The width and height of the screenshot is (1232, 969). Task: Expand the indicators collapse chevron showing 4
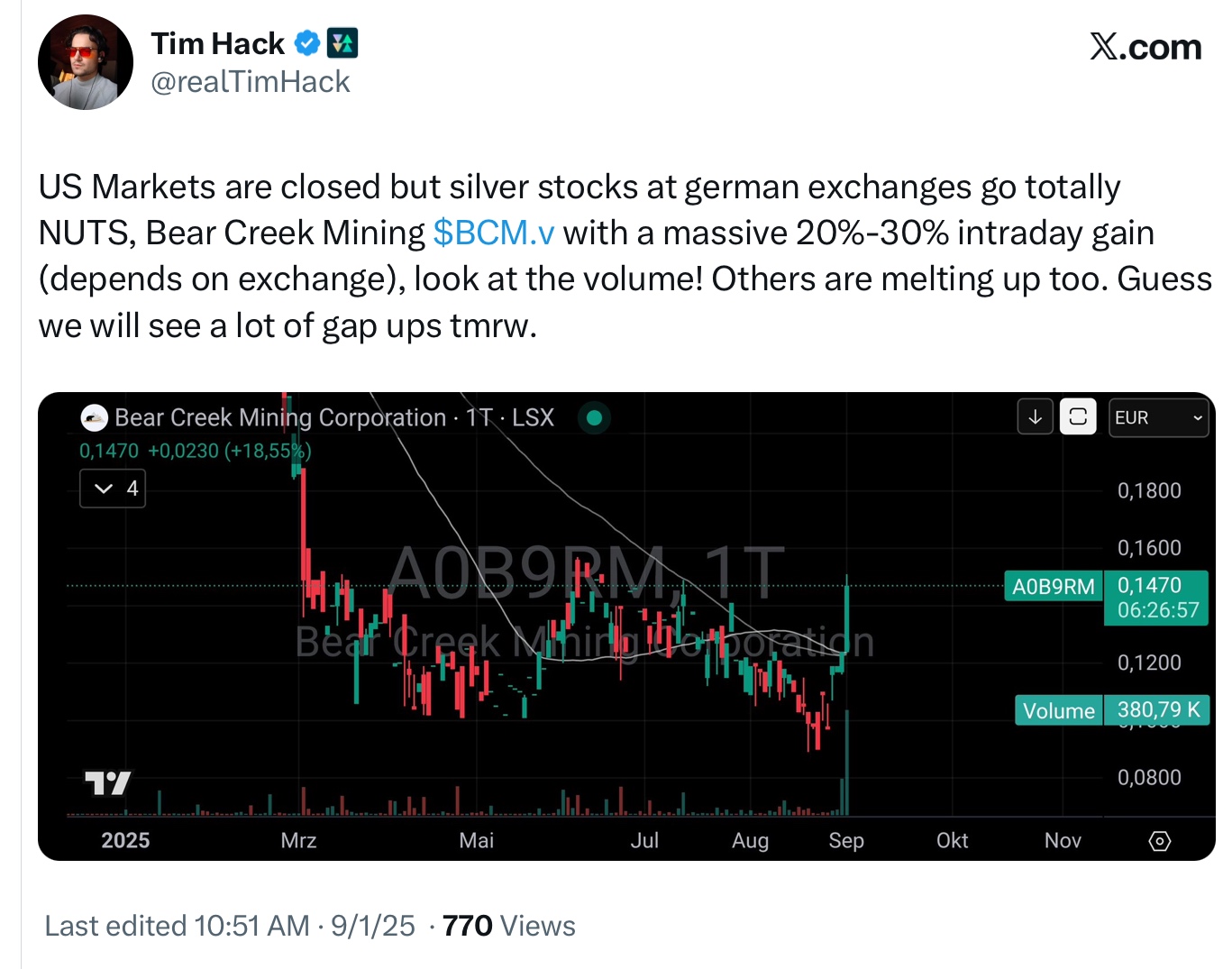[113, 489]
